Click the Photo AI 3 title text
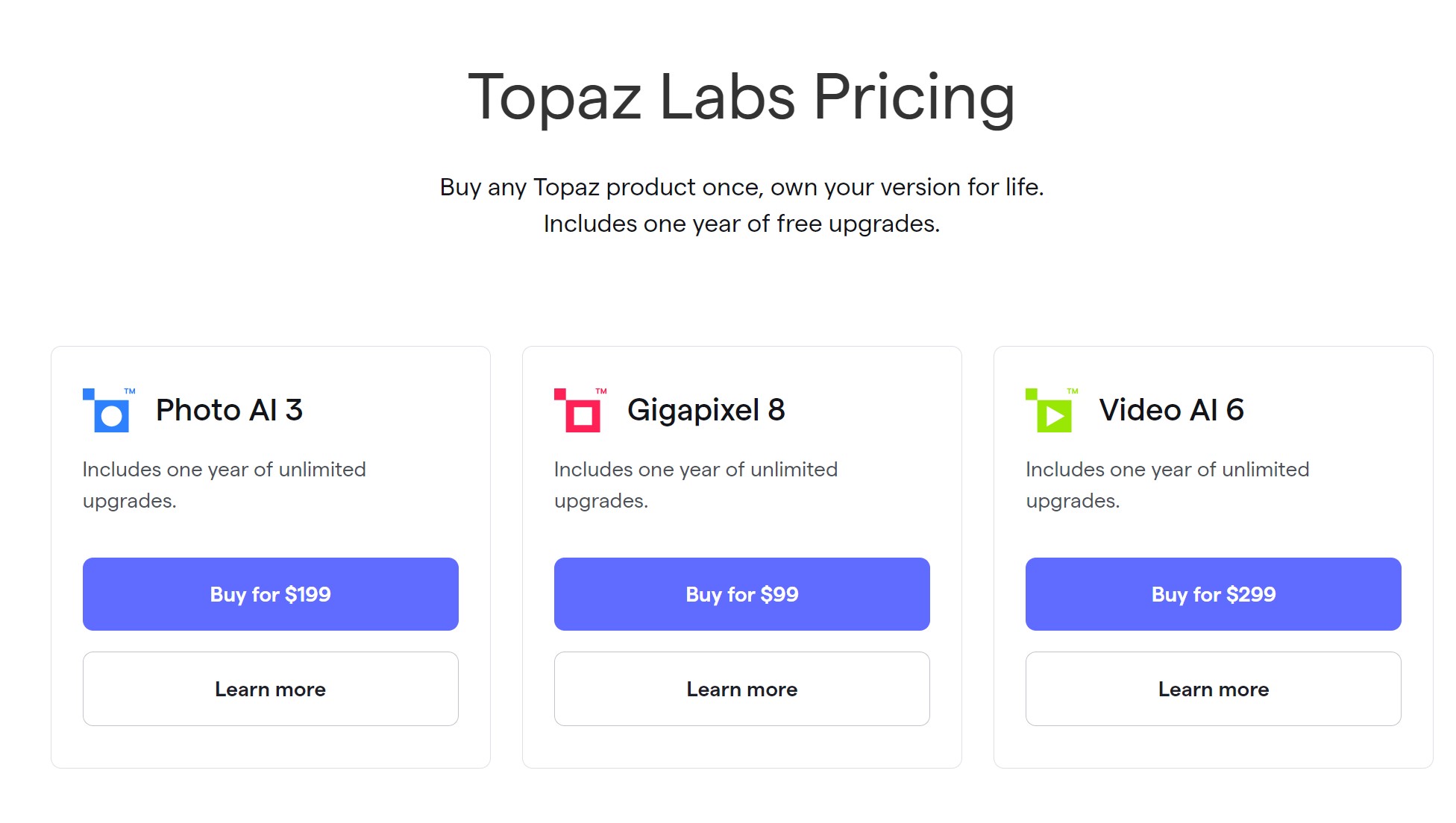The width and height of the screenshot is (1456, 823). pos(229,409)
